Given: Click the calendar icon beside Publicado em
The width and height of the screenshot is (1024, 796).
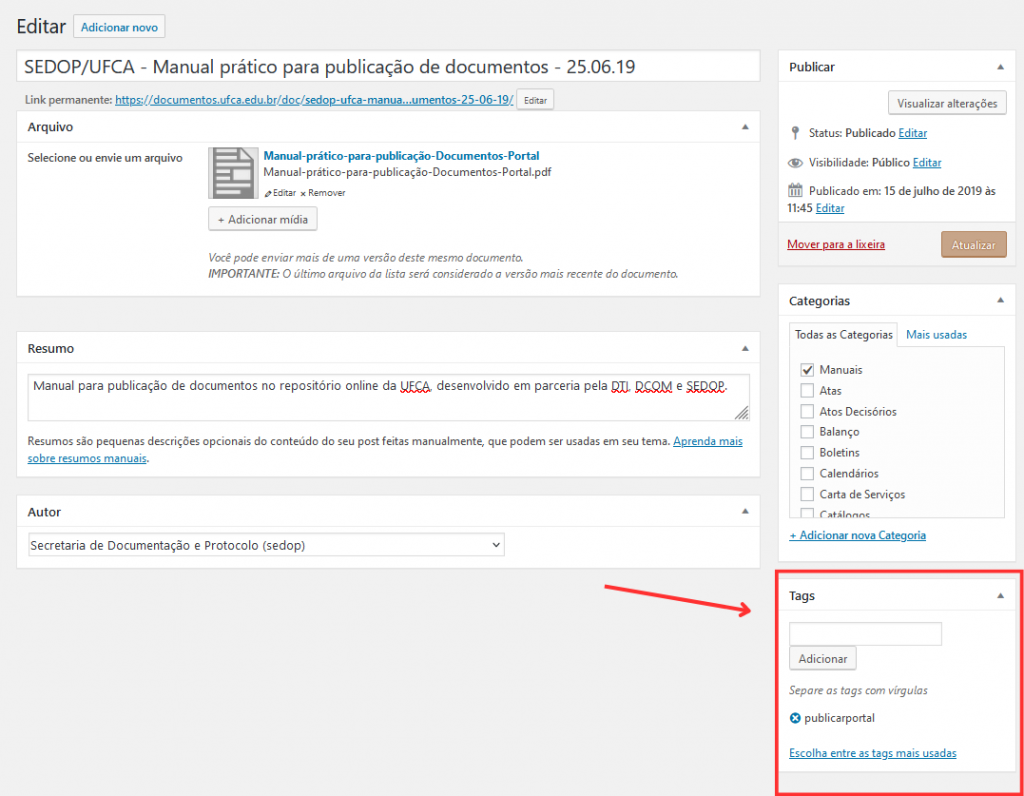Looking at the screenshot, I should pyautogui.click(x=795, y=191).
